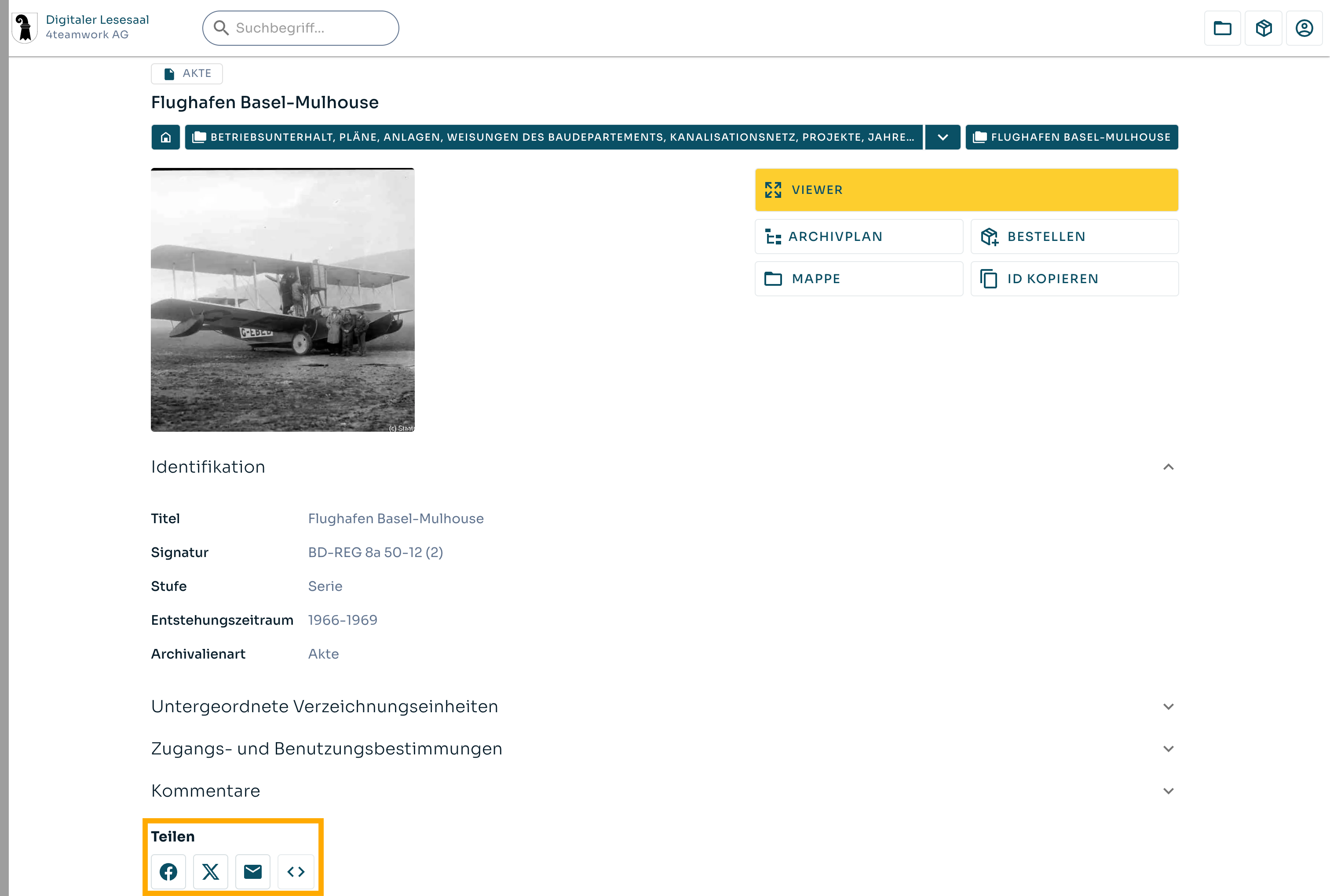The width and height of the screenshot is (1330, 896).
Task: Click the Mappe folder icon
Action: [x=773, y=279]
